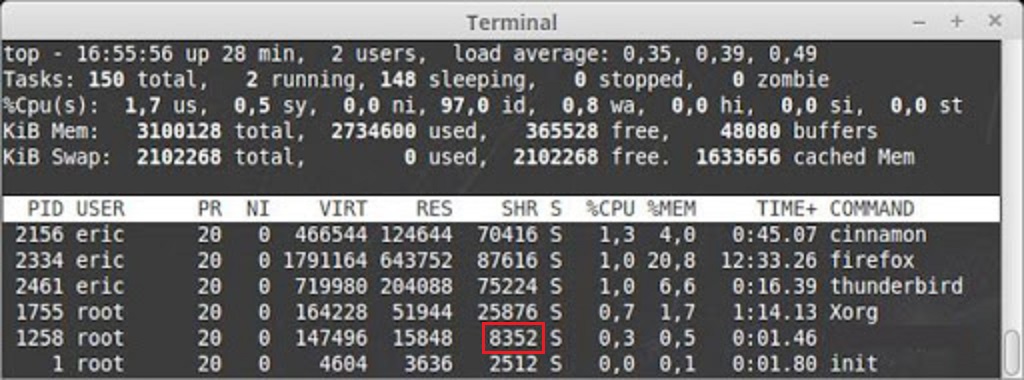Click the init process command name
Viewport: 1024px width, 380px height.
point(854,363)
